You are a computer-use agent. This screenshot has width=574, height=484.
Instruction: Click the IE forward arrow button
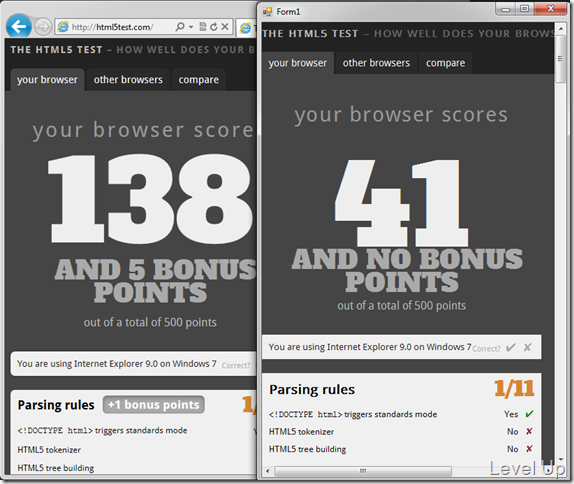click(x=43, y=27)
